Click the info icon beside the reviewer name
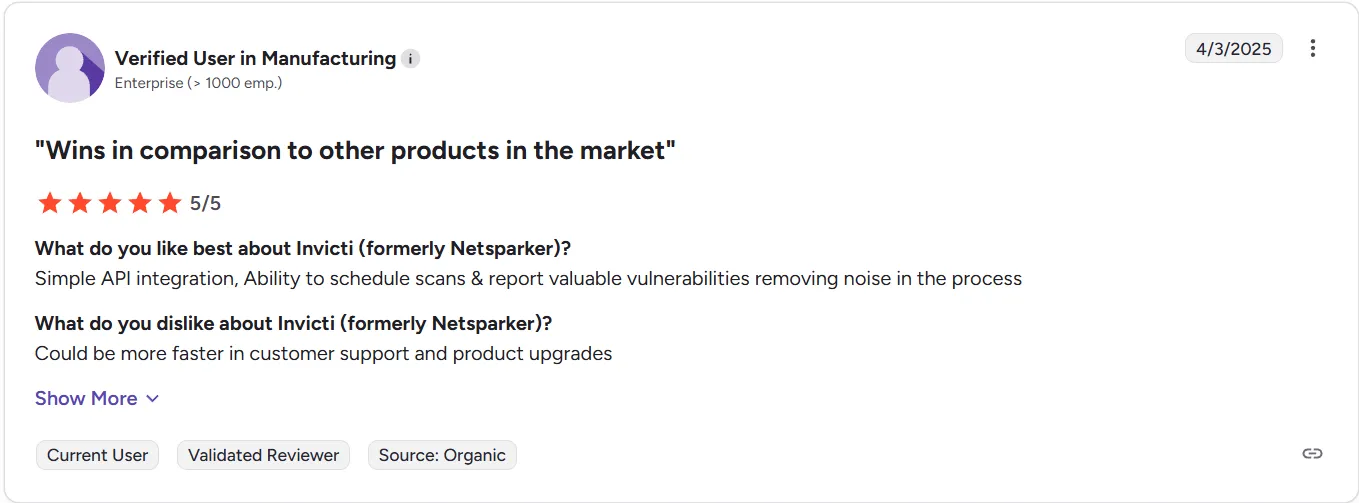 411,59
